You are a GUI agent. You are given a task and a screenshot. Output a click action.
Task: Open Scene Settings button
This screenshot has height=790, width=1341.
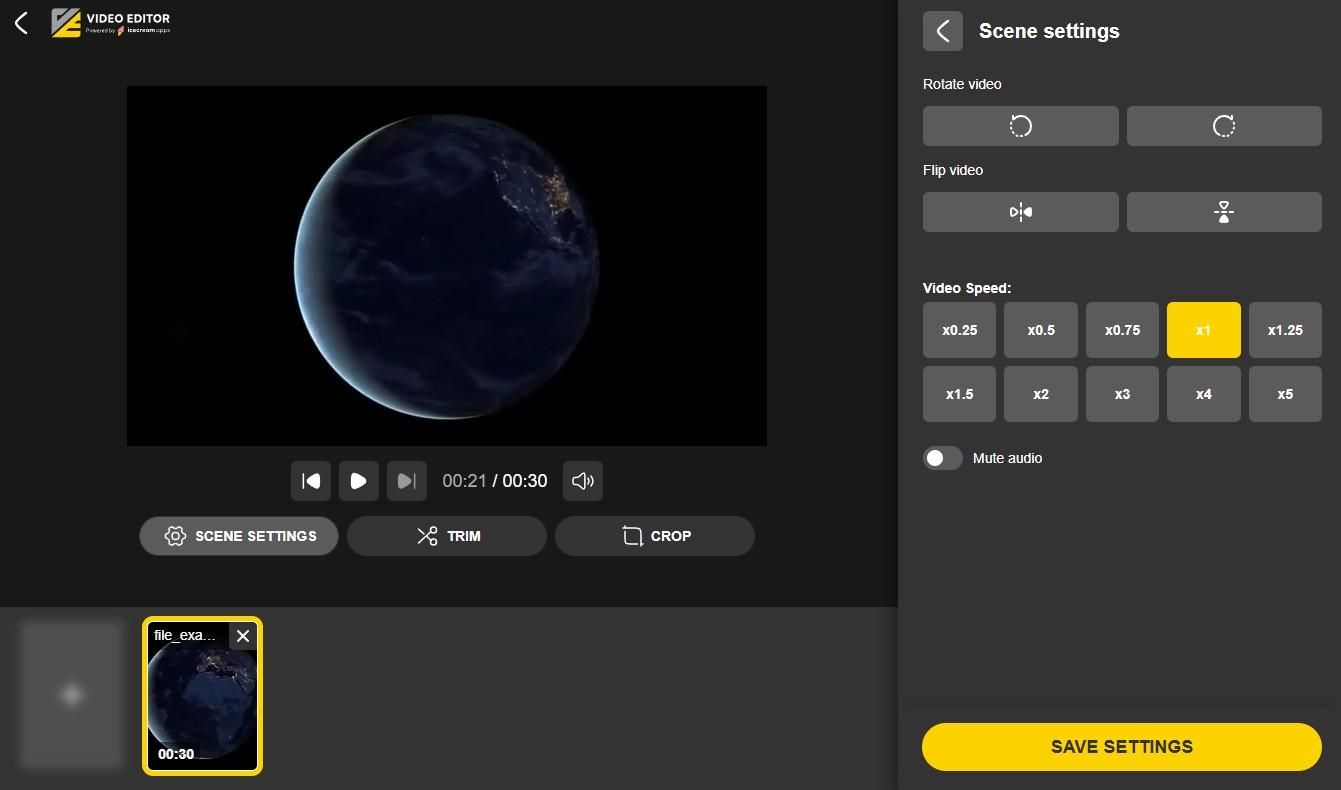pyautogui.click(x=239, y=536)
